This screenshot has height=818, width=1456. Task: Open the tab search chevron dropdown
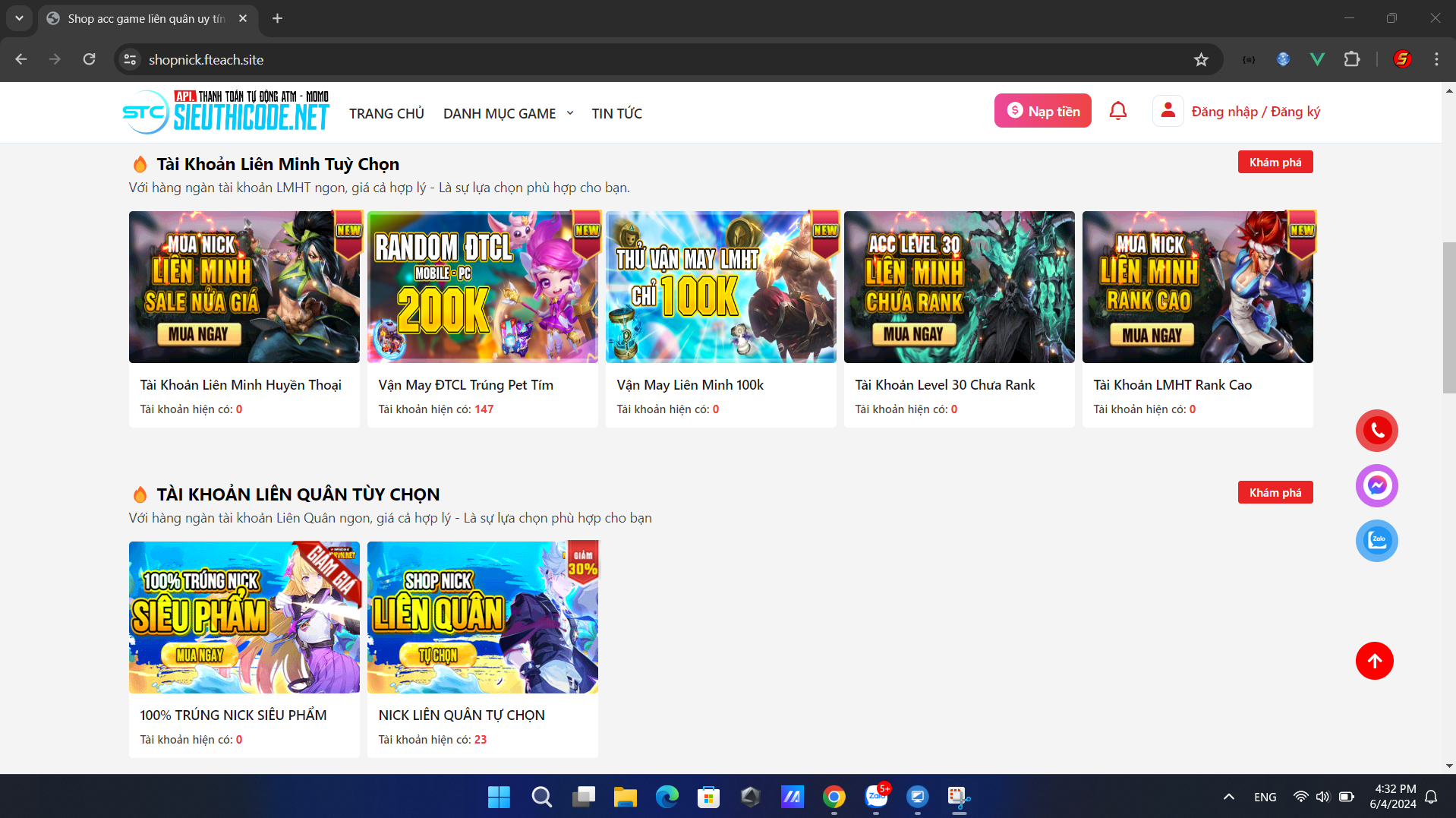pyautogui.click(x=19, y=18)
